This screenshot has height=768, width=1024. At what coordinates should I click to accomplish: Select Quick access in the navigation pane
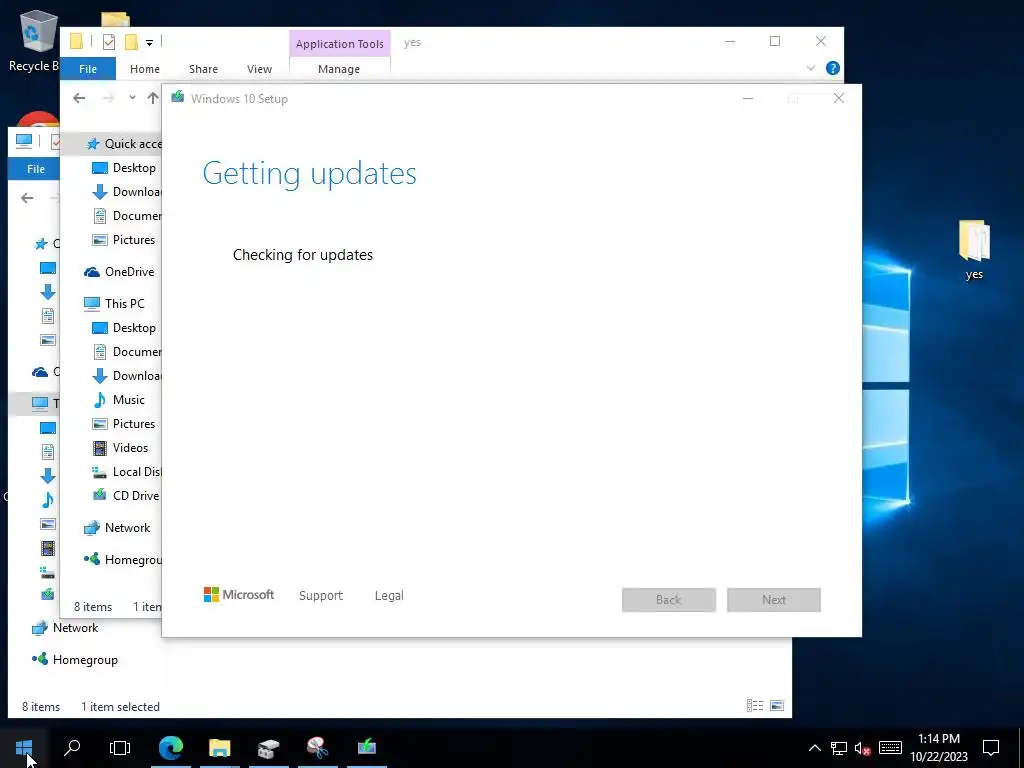pos(123,144)
